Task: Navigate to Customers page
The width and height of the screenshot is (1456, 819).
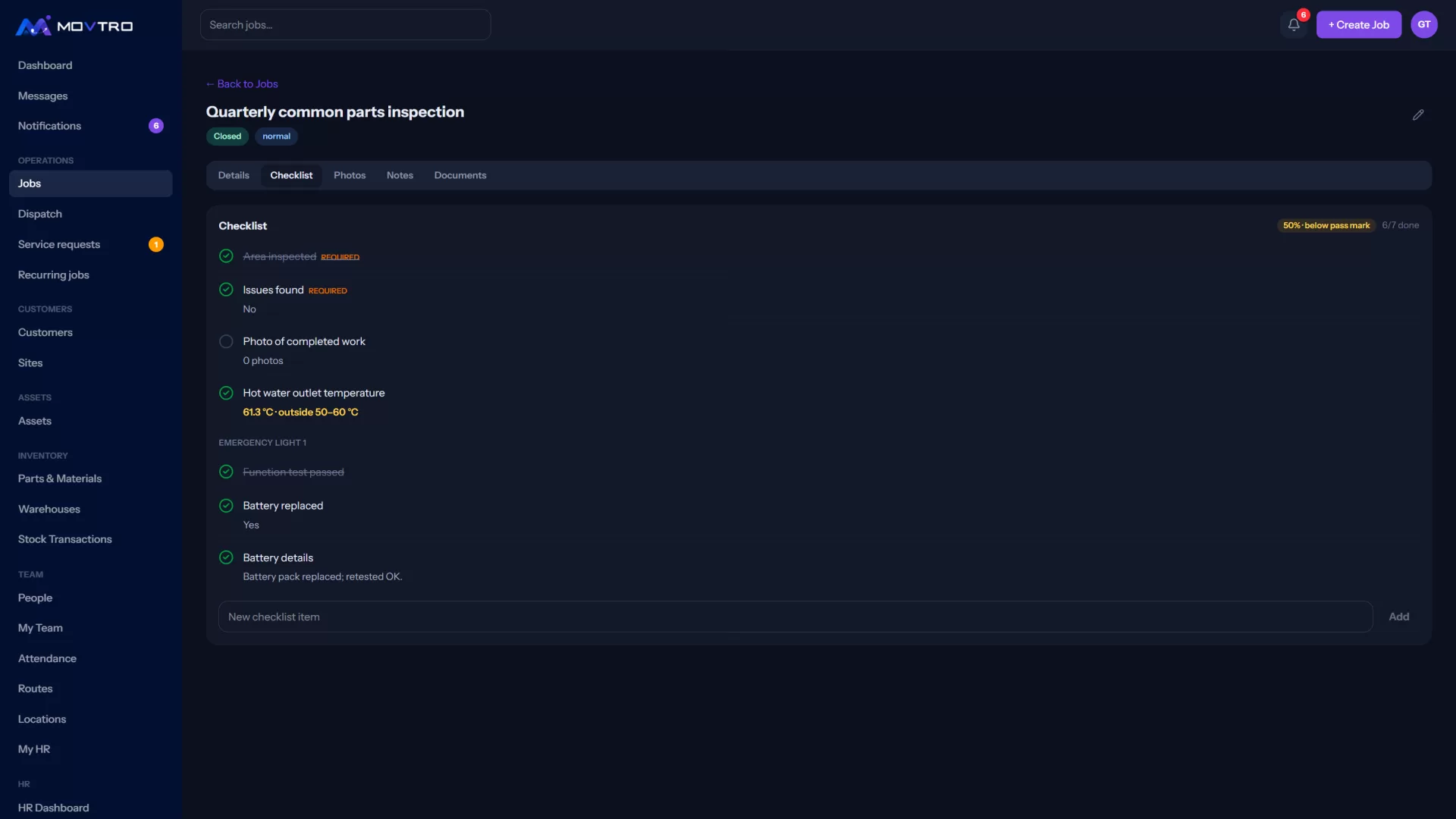Action: [x=91, y=332]
